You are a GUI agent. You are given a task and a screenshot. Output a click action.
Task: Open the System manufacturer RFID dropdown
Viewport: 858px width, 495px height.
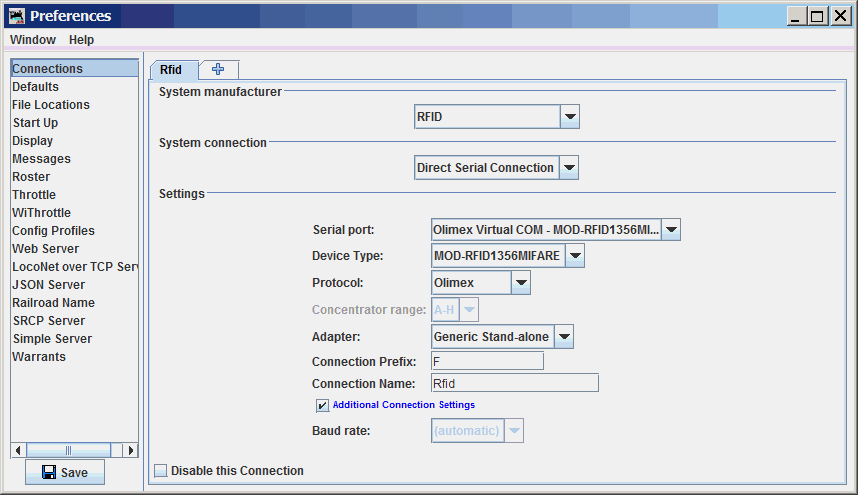[x=569, y=117]
